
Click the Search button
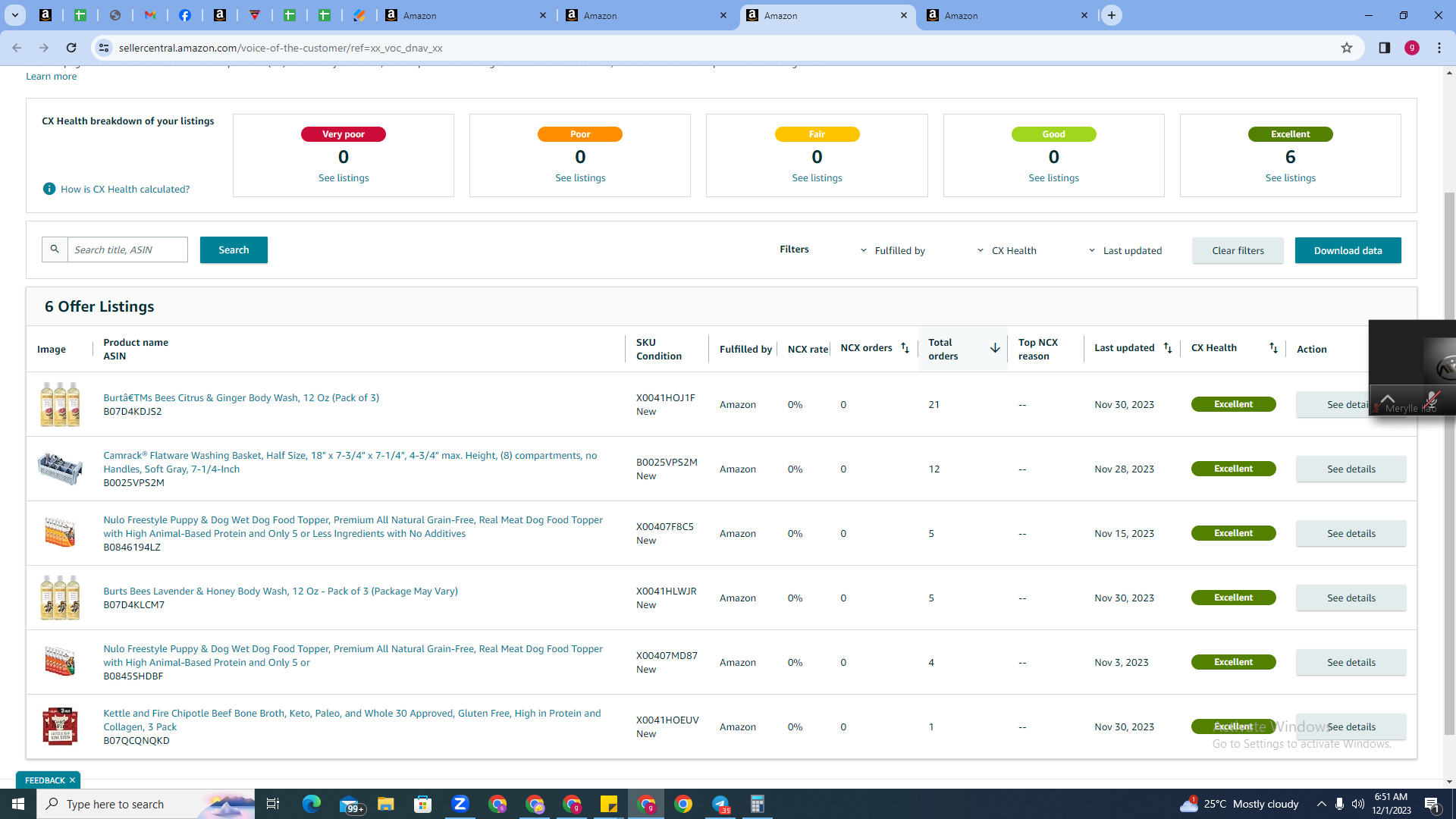pyautogui.click(x=234, y=249)
